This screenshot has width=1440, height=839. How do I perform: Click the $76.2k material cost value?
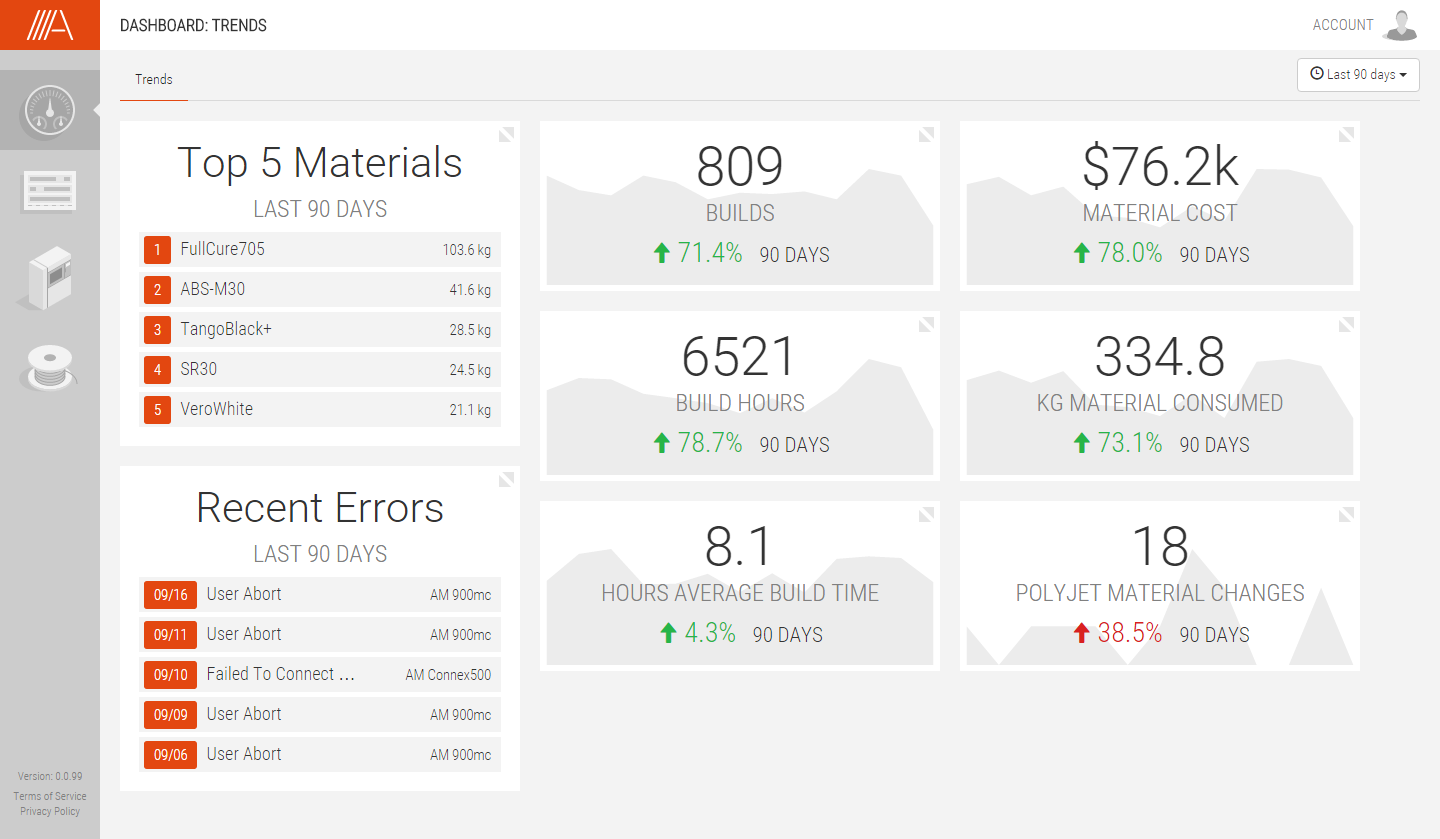(1160, 167)
